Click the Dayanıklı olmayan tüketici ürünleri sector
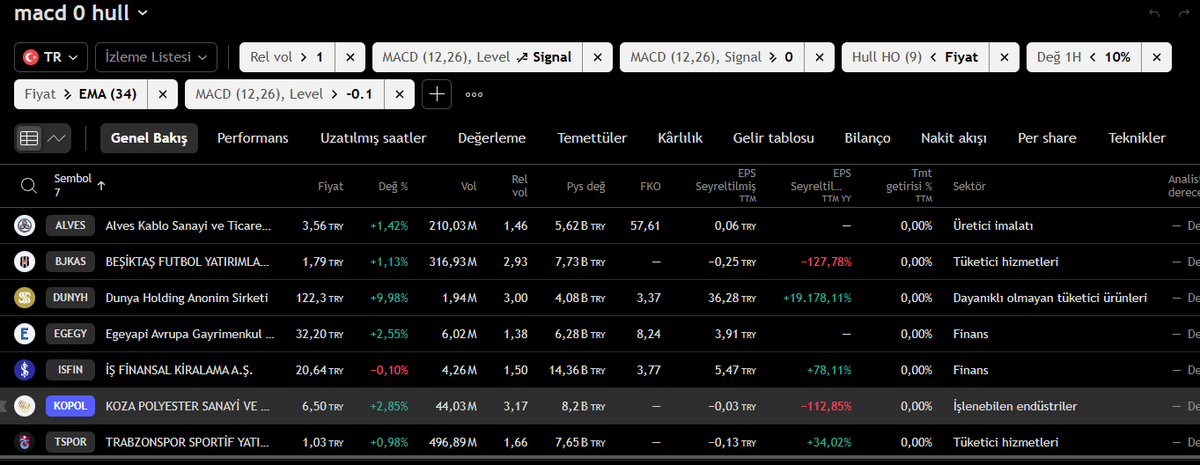 pyautogui.click(x=1049, y=298)
